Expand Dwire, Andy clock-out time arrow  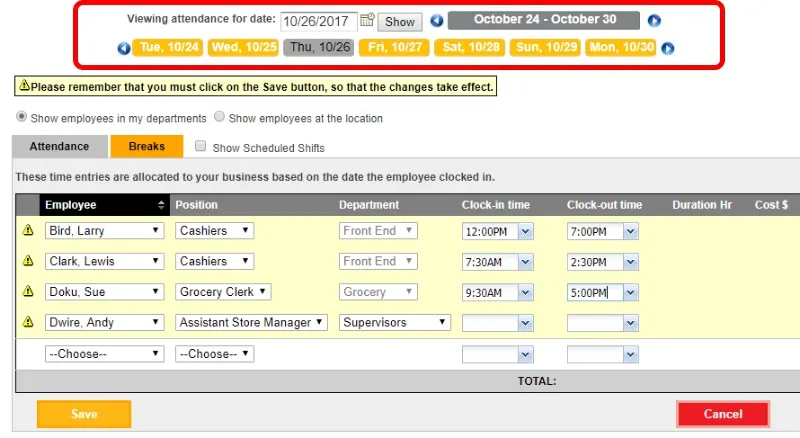point(631,323)
